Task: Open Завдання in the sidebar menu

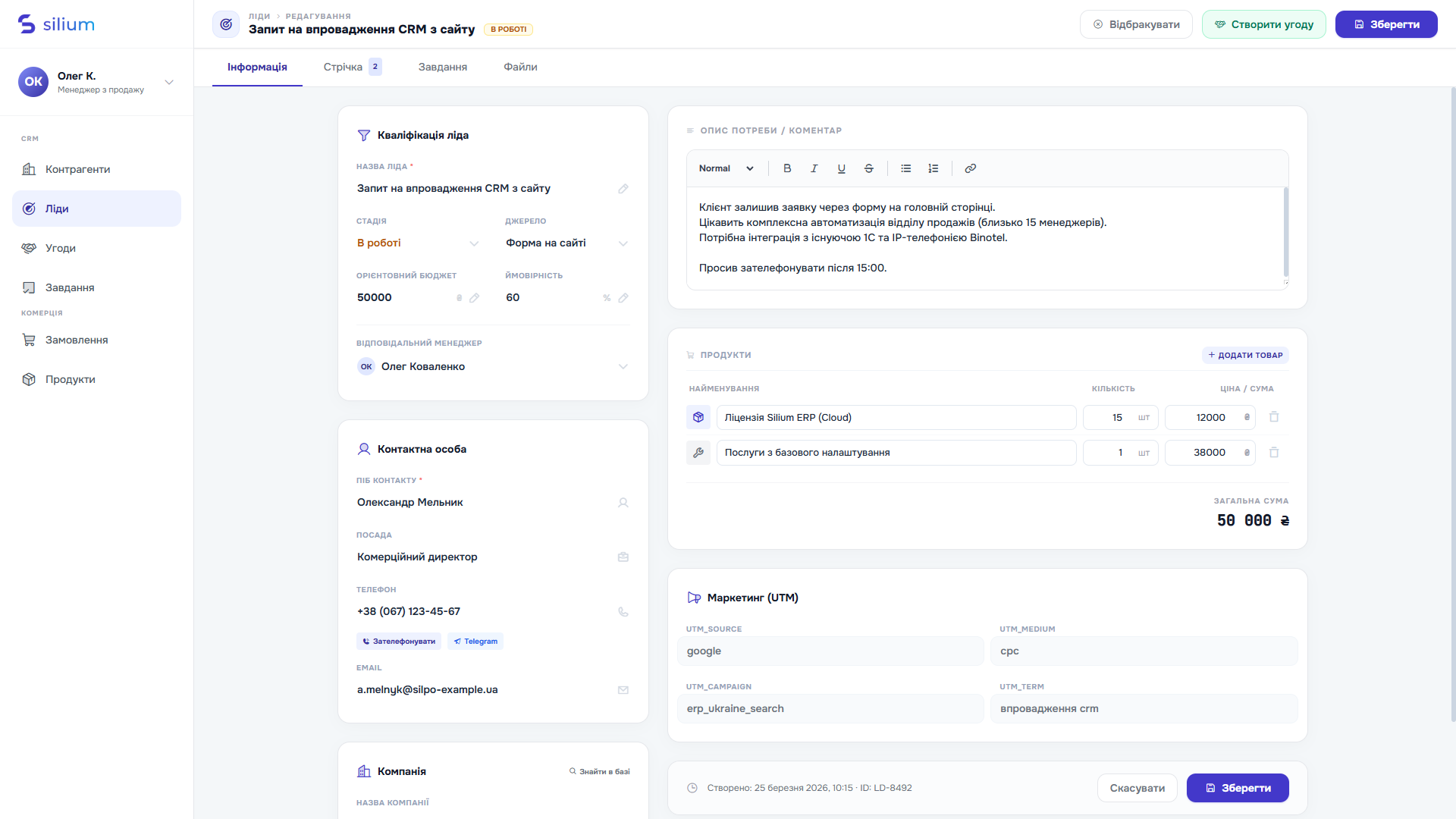Action: [x=96, y=287]
